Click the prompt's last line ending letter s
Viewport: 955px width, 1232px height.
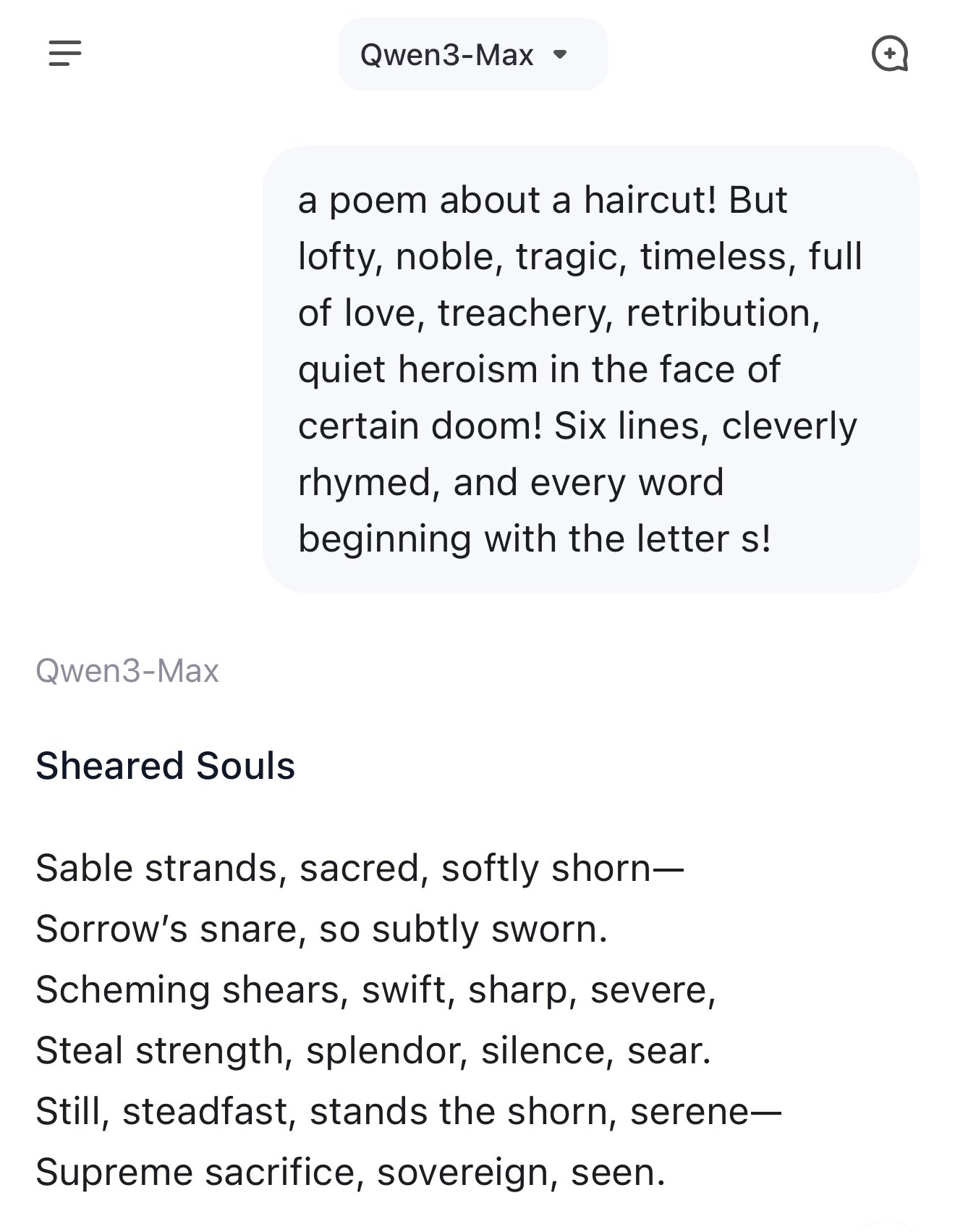pyautogui.click(x=535, y=539)
